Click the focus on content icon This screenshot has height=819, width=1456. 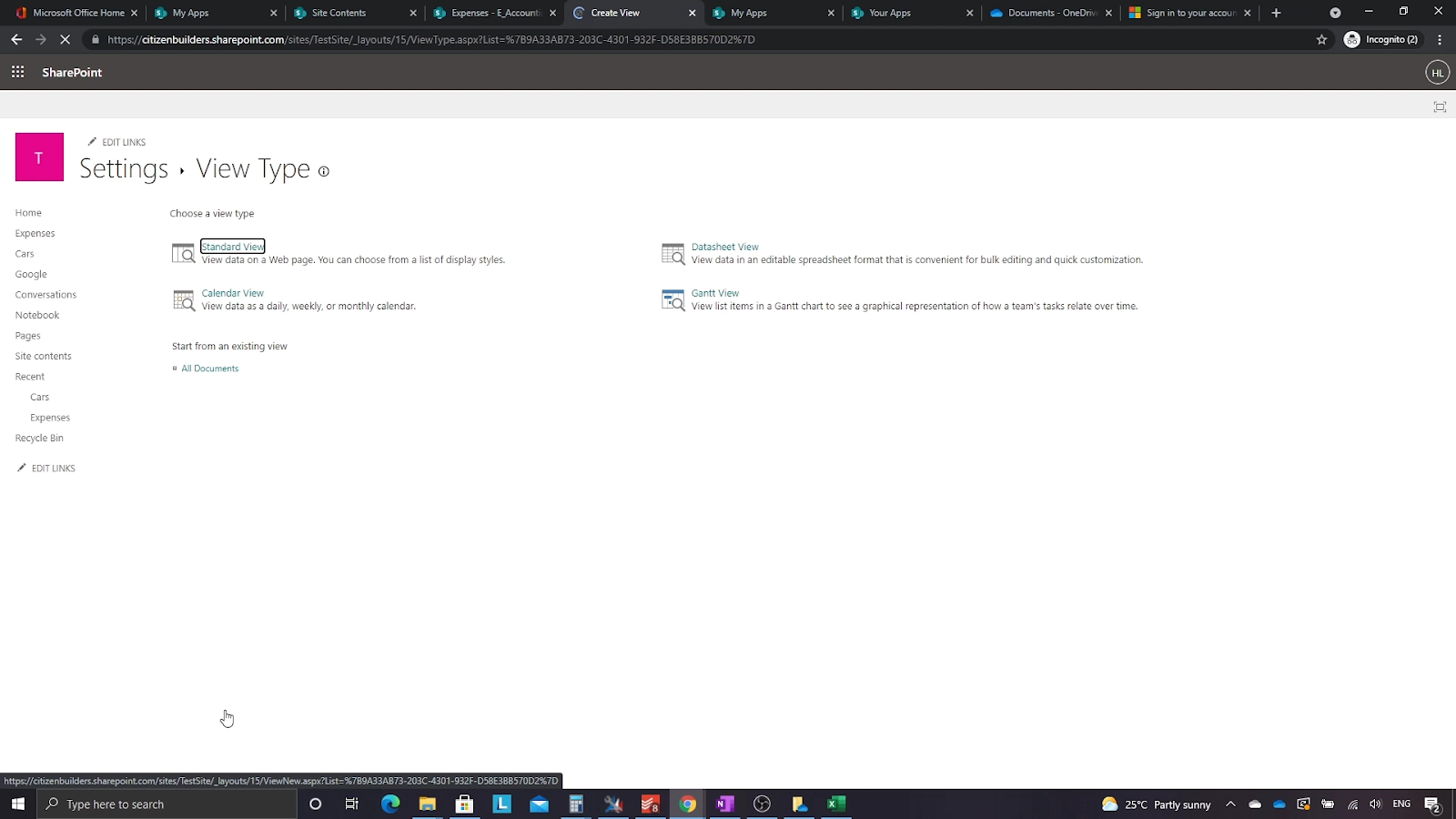point(1440,107)
